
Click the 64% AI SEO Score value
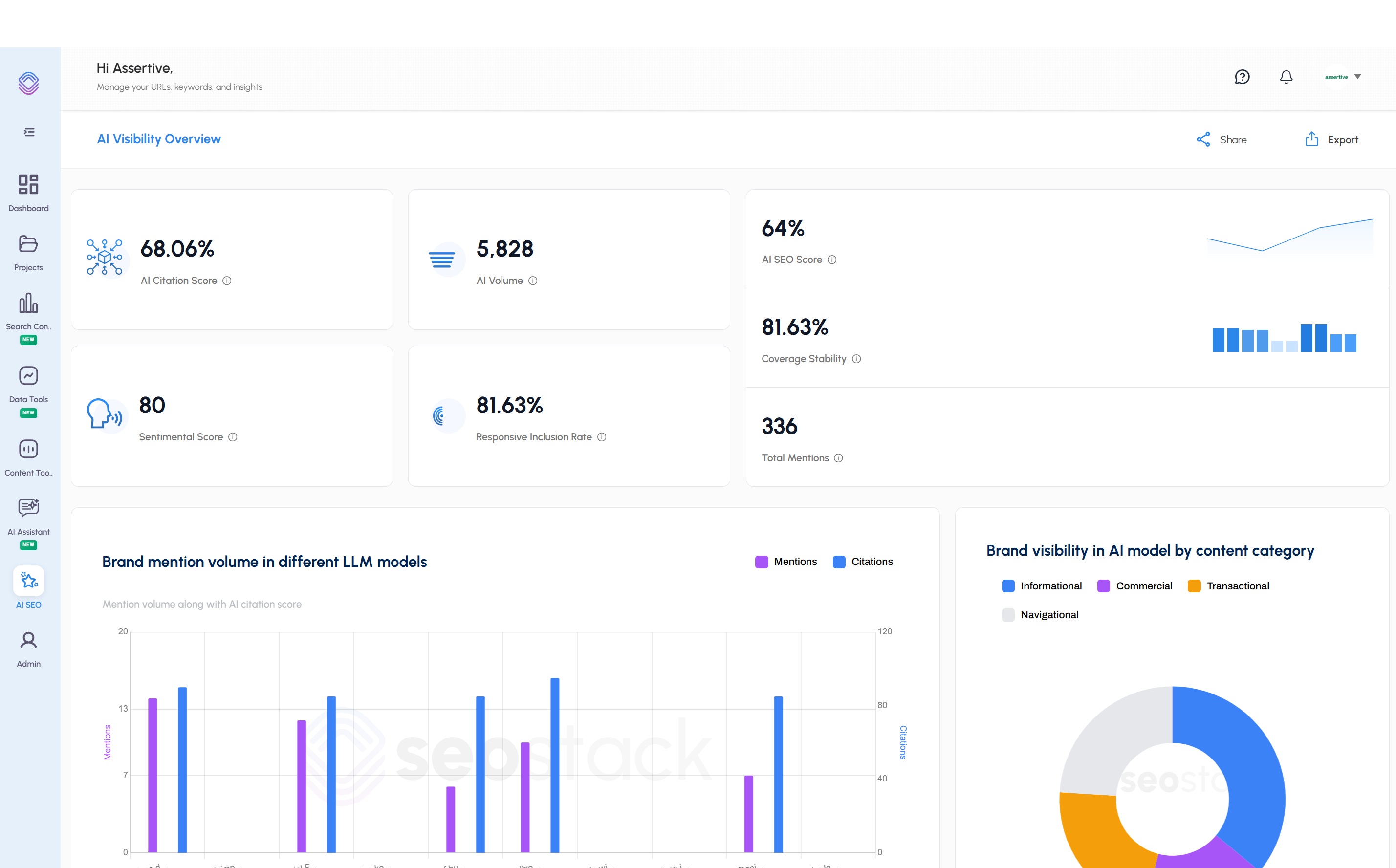783,228
